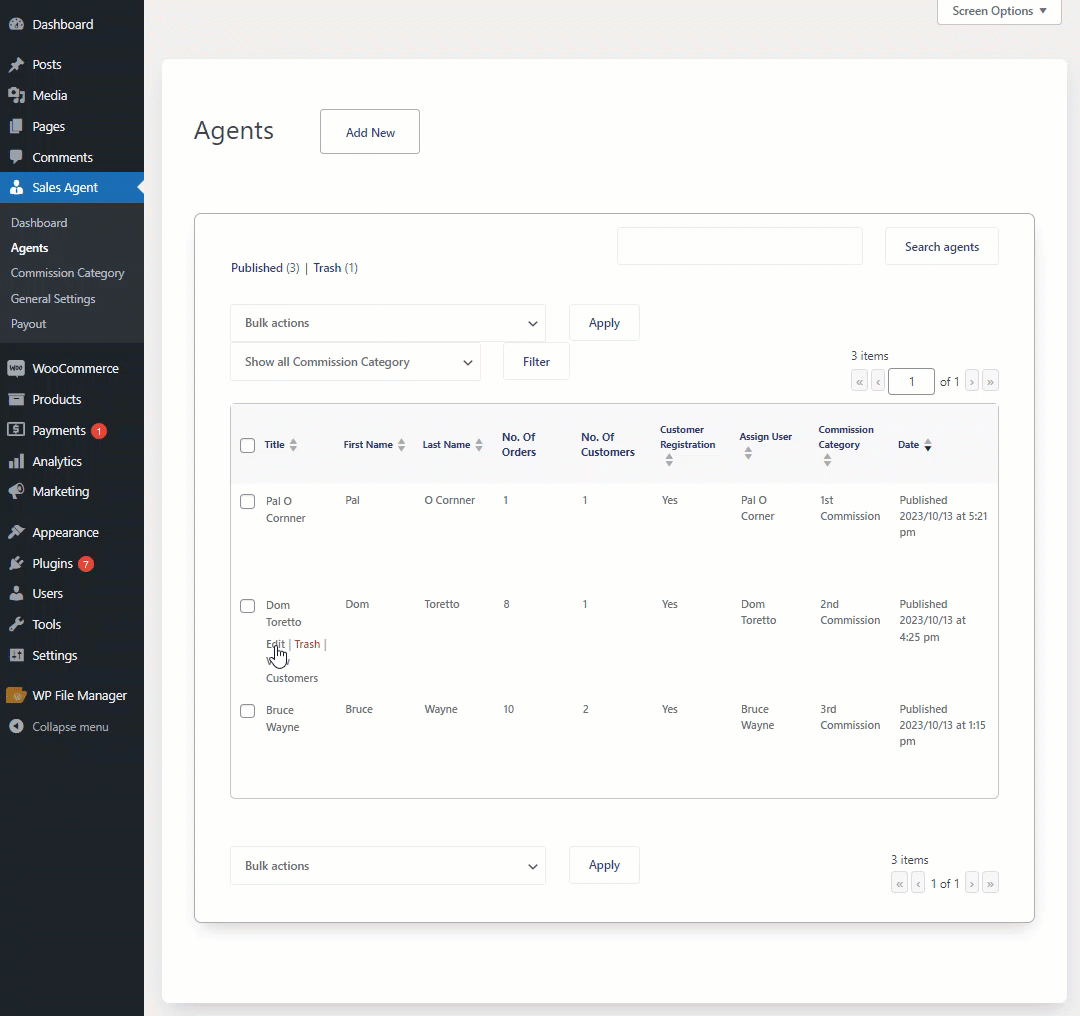Click the WooCommerce logo icon
Viewport: 1080px width, 1016px height.
coord(17,369)
